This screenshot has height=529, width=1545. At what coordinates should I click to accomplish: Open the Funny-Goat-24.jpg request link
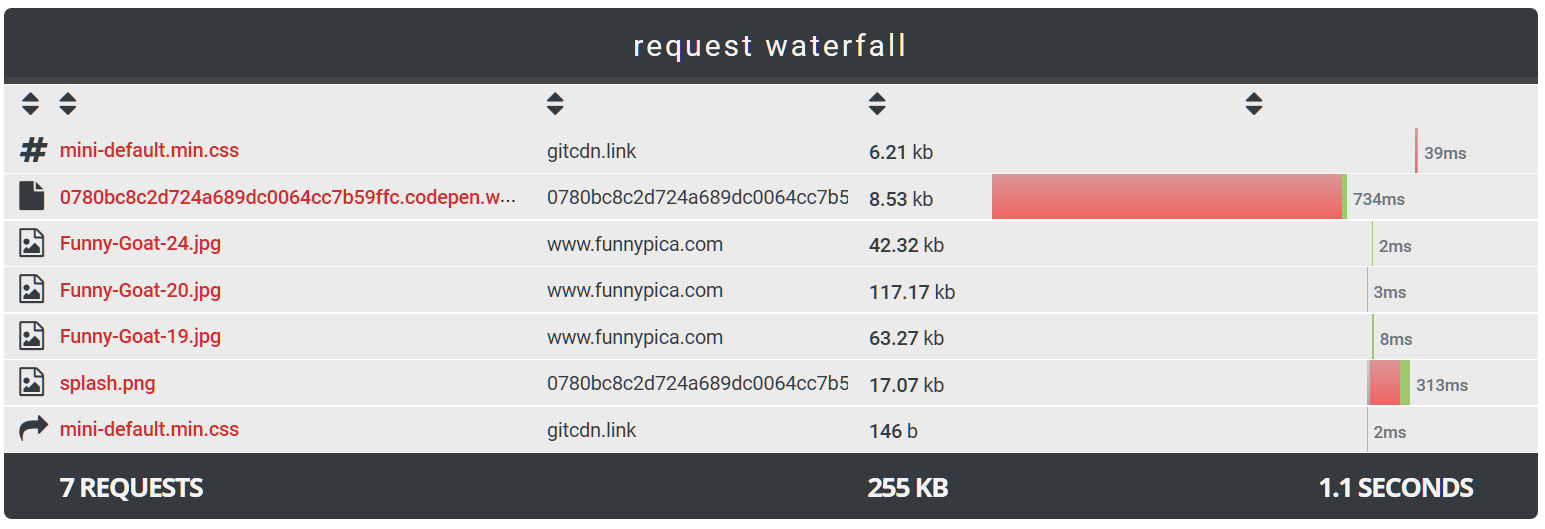coord(140,244)
